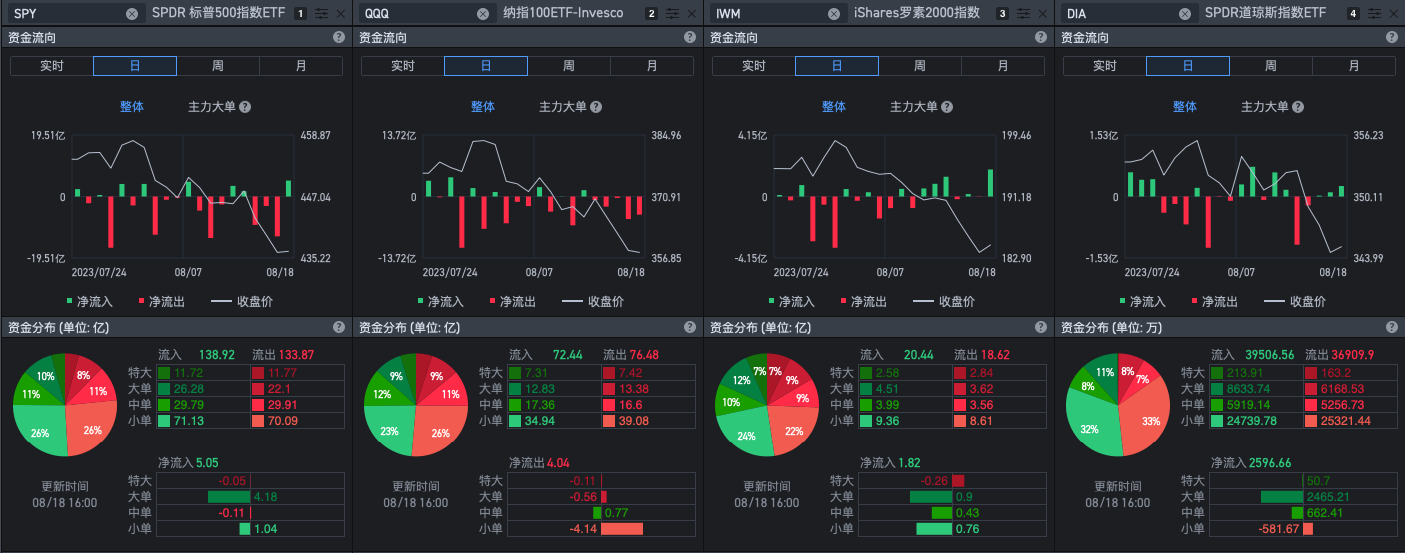This screenshot has width=1405, height=553.
Task: Switch QQQ chart to 主力大单 view
Action: (x=563, y=107)
